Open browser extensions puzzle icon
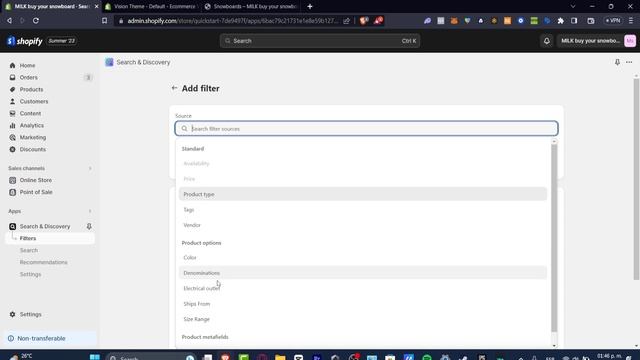640x360 pixels. 560,20
